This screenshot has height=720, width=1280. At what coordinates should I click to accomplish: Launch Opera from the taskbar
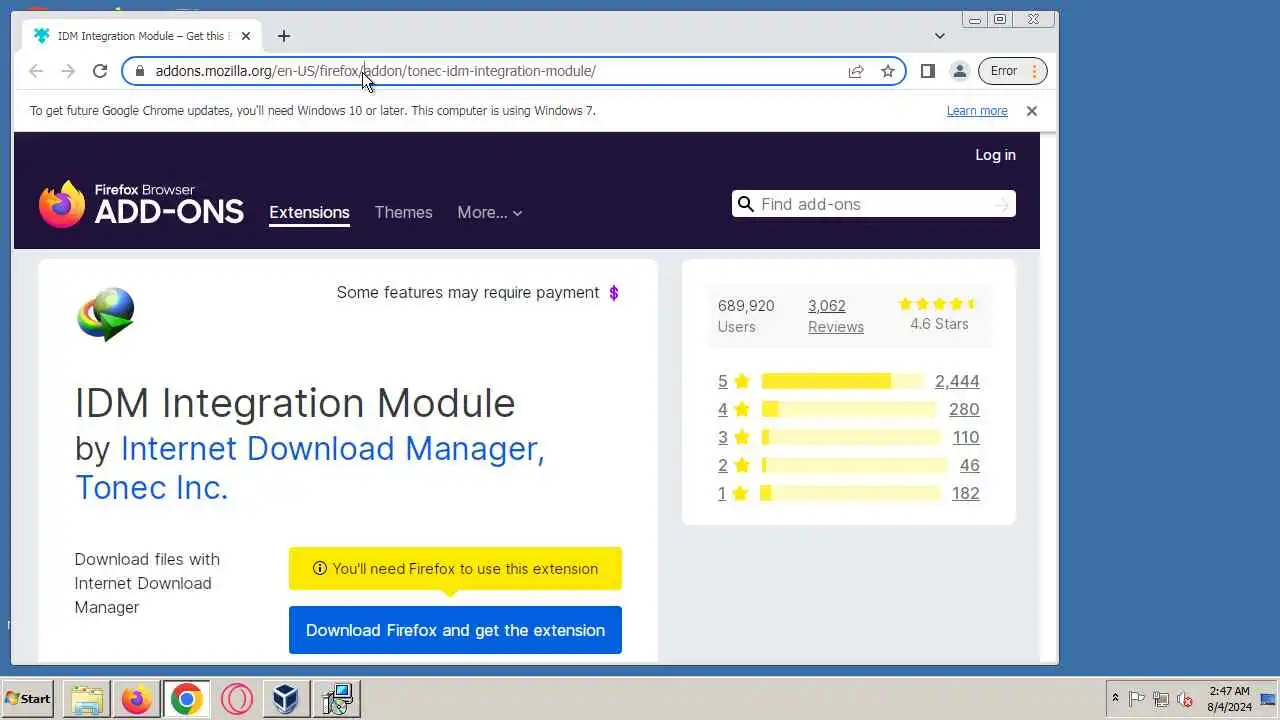(236, 699)
